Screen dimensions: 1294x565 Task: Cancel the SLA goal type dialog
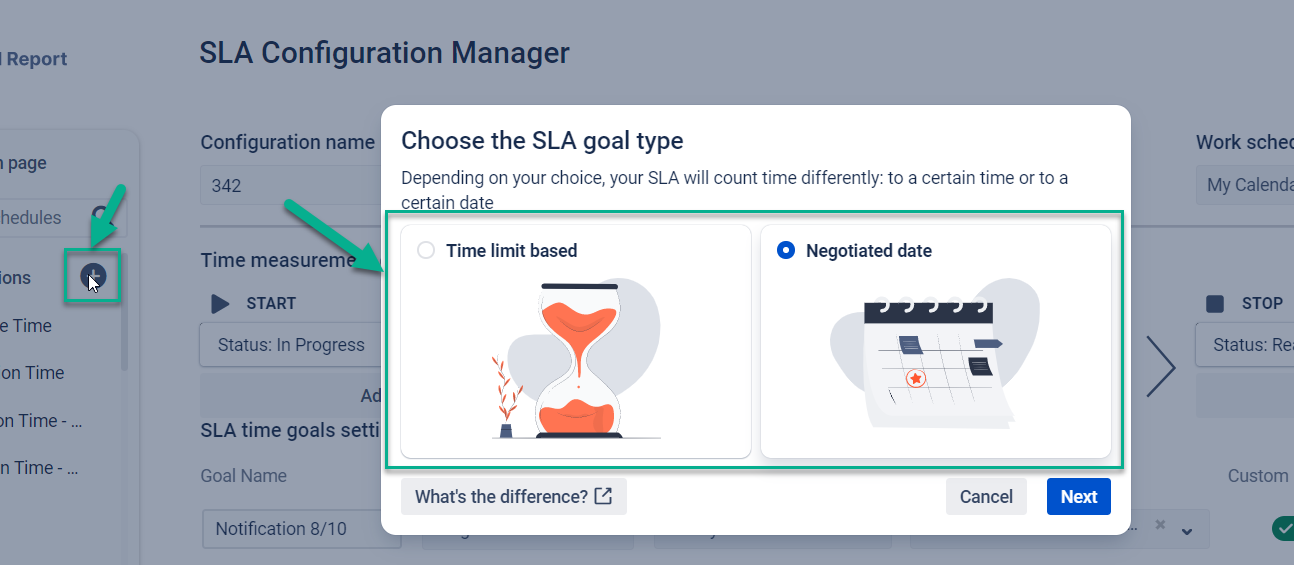tap(986, 497)
